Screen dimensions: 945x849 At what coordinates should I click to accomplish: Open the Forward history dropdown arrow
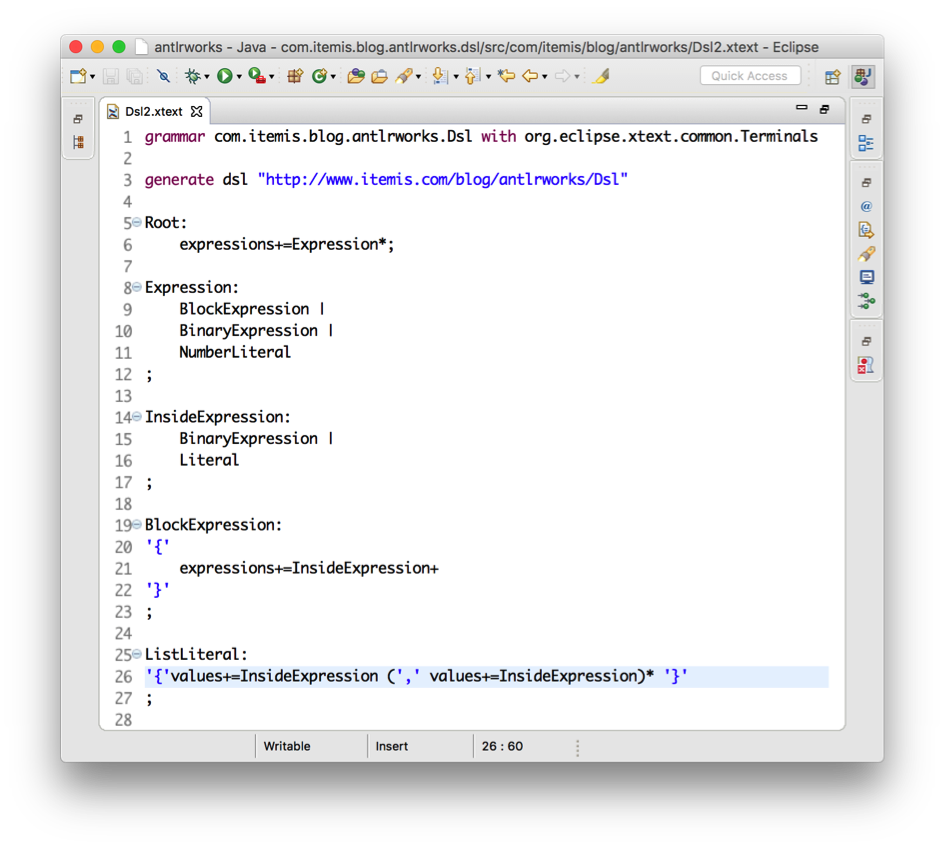point(577,77)
